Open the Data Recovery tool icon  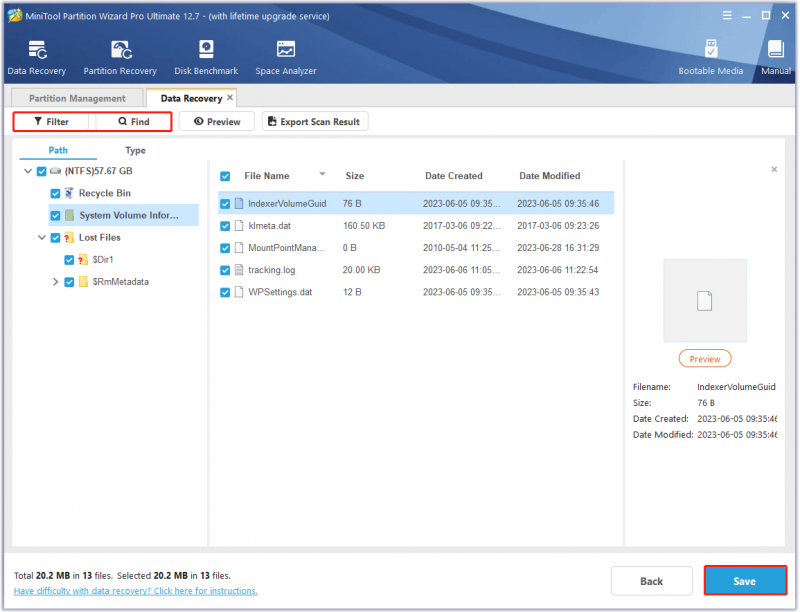[x=37, y=50]
